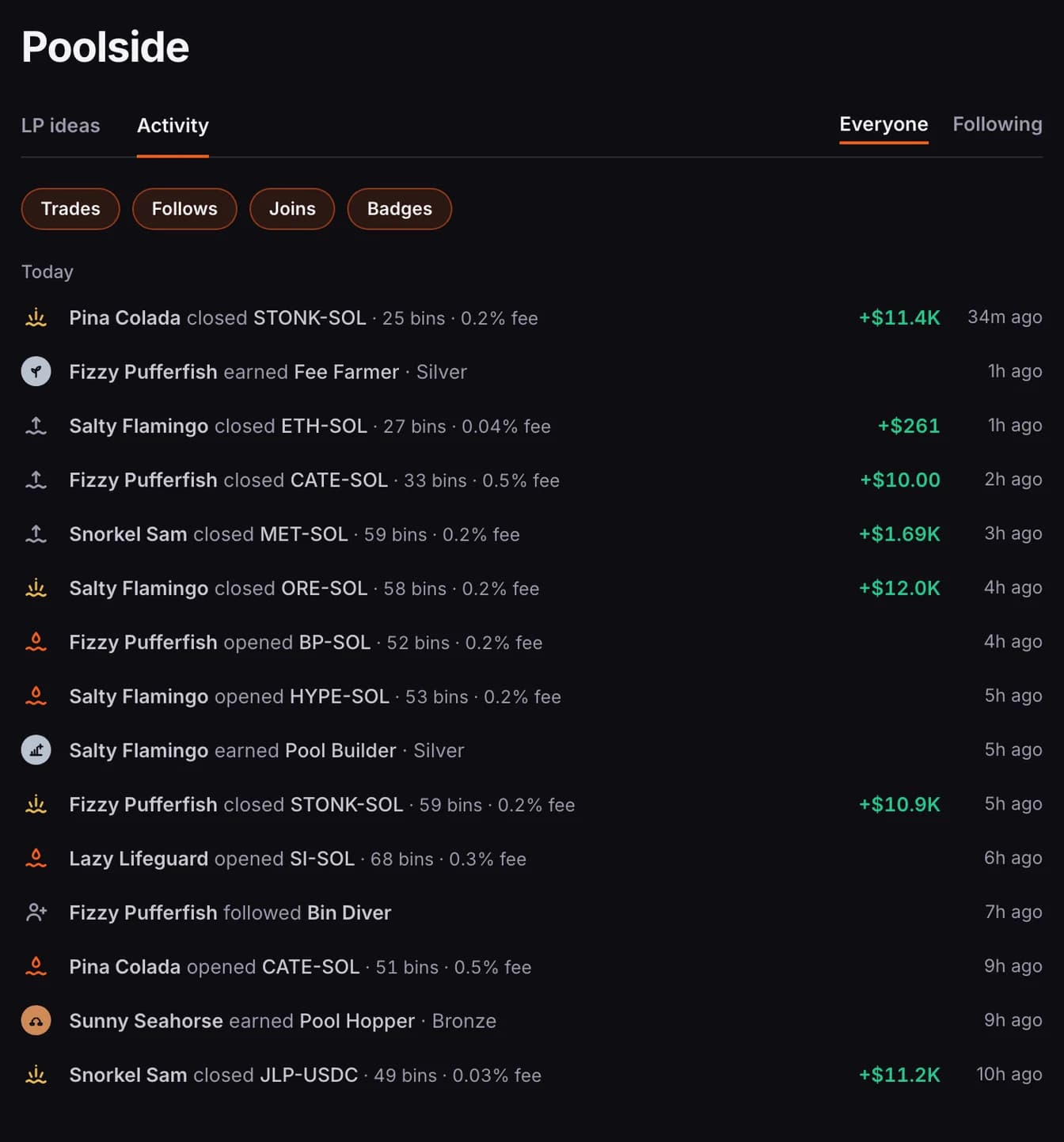
Task: Click the +$10.9K profit value
Action: coord(899,804)
